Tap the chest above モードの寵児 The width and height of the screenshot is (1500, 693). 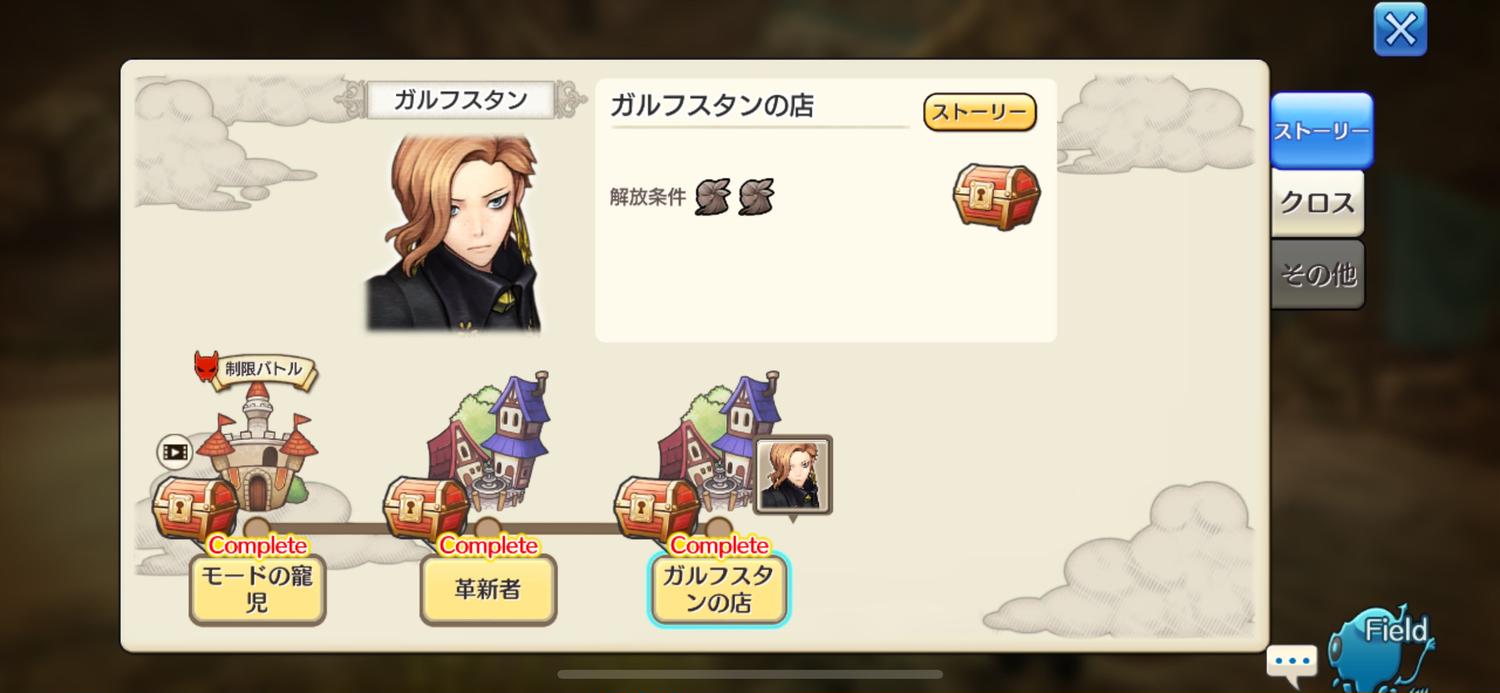click(196, 508)
